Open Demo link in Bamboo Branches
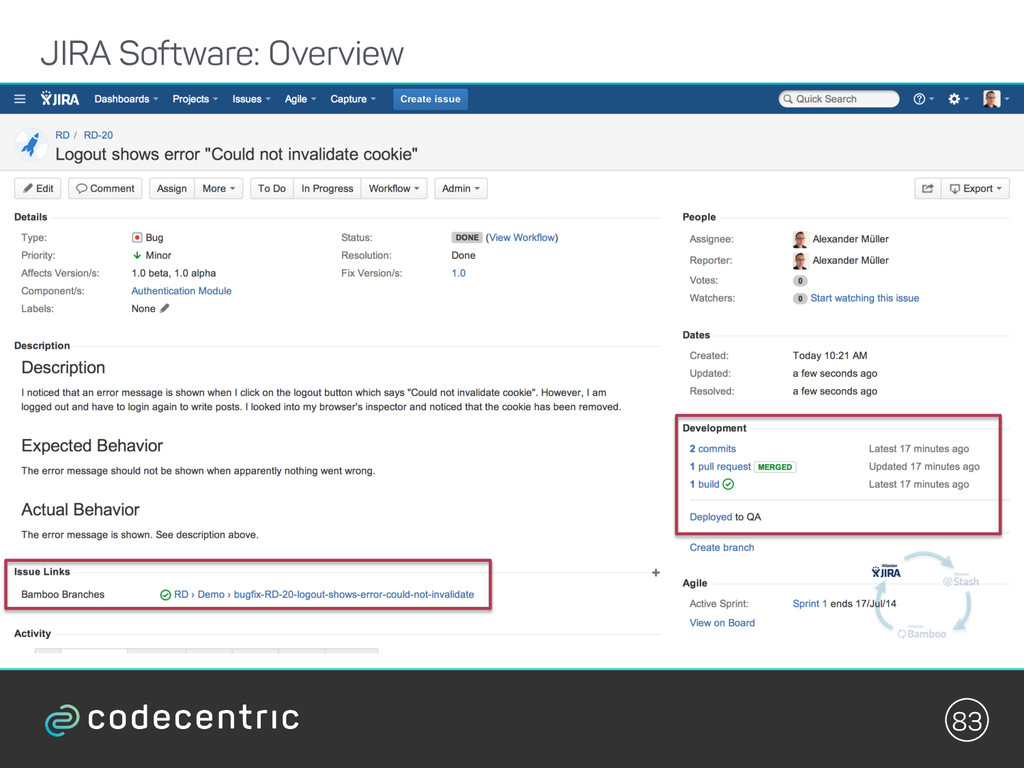This screenshot has width=1024, height=768. tap(211, 595)
